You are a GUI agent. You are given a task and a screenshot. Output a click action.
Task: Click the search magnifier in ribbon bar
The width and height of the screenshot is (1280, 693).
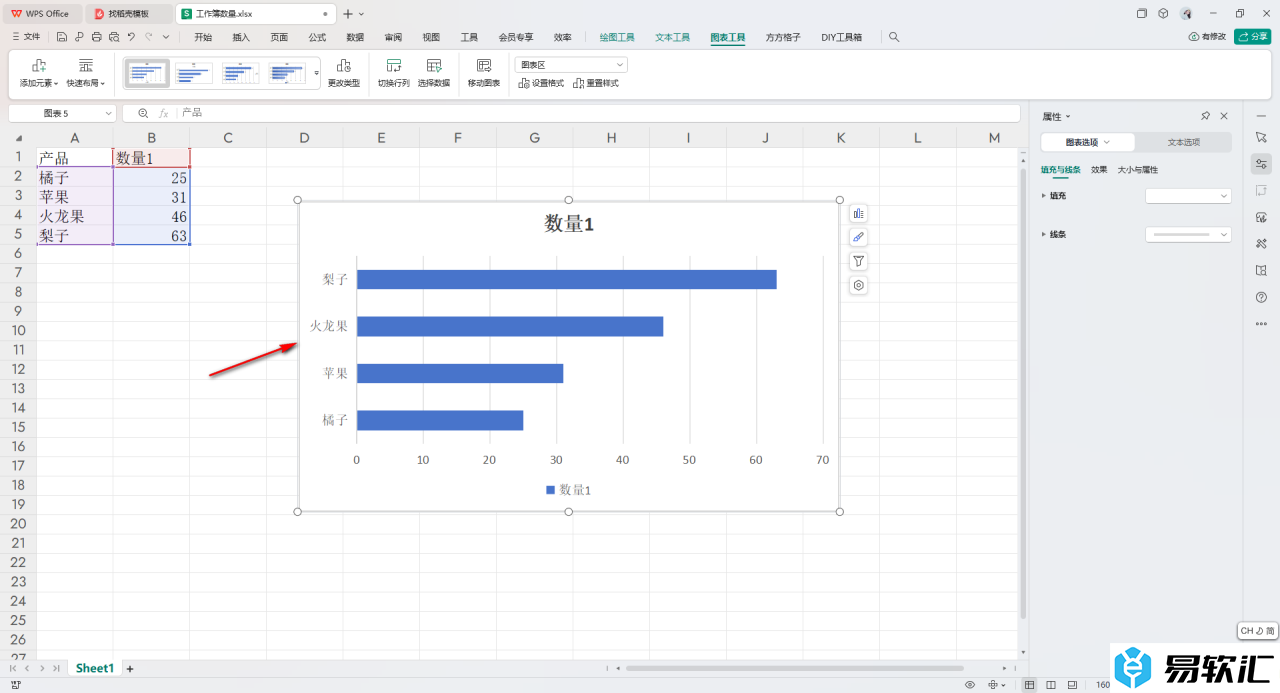894,37
